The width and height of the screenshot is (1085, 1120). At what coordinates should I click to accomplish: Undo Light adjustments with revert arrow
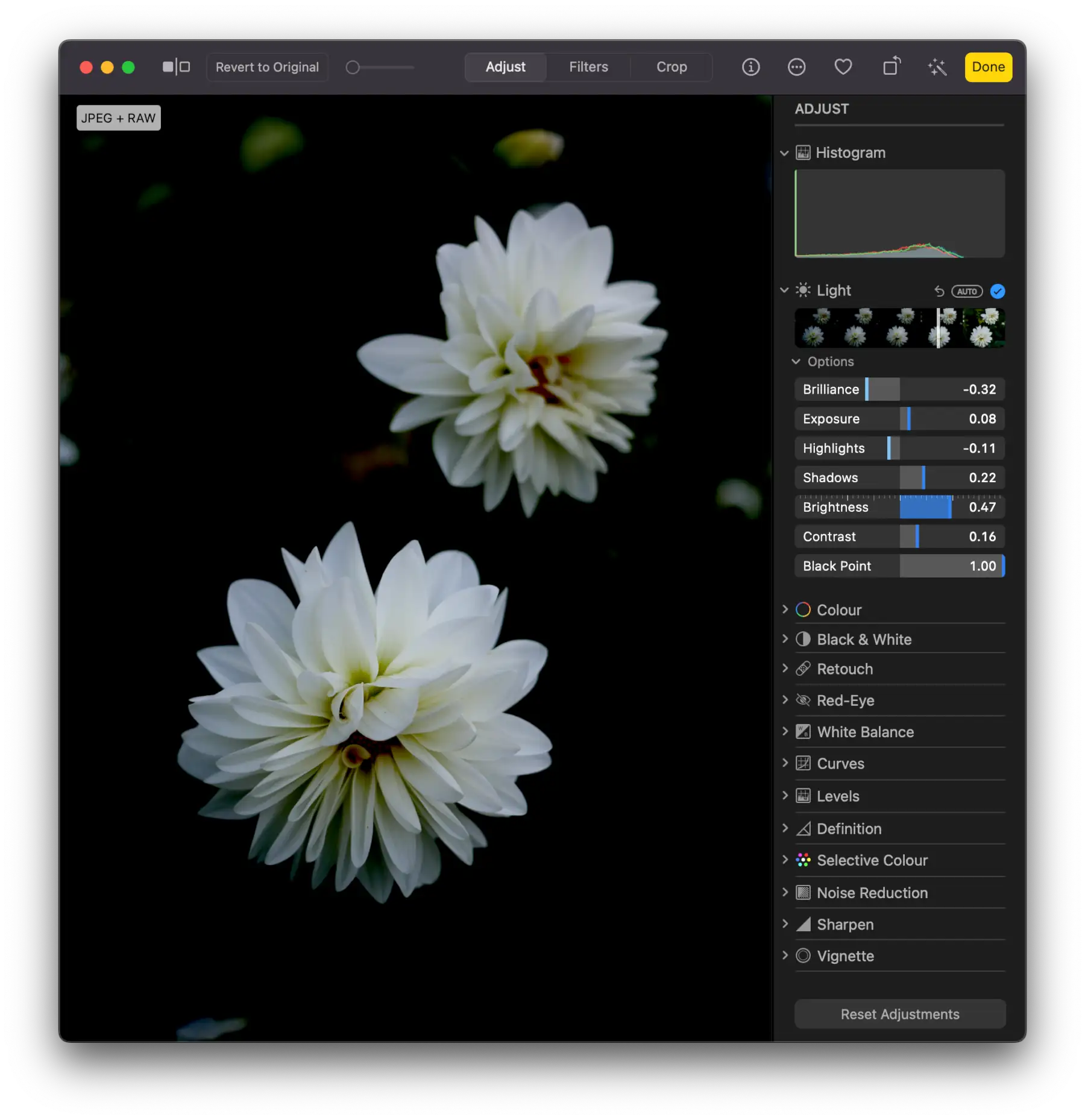coord(939,292)
